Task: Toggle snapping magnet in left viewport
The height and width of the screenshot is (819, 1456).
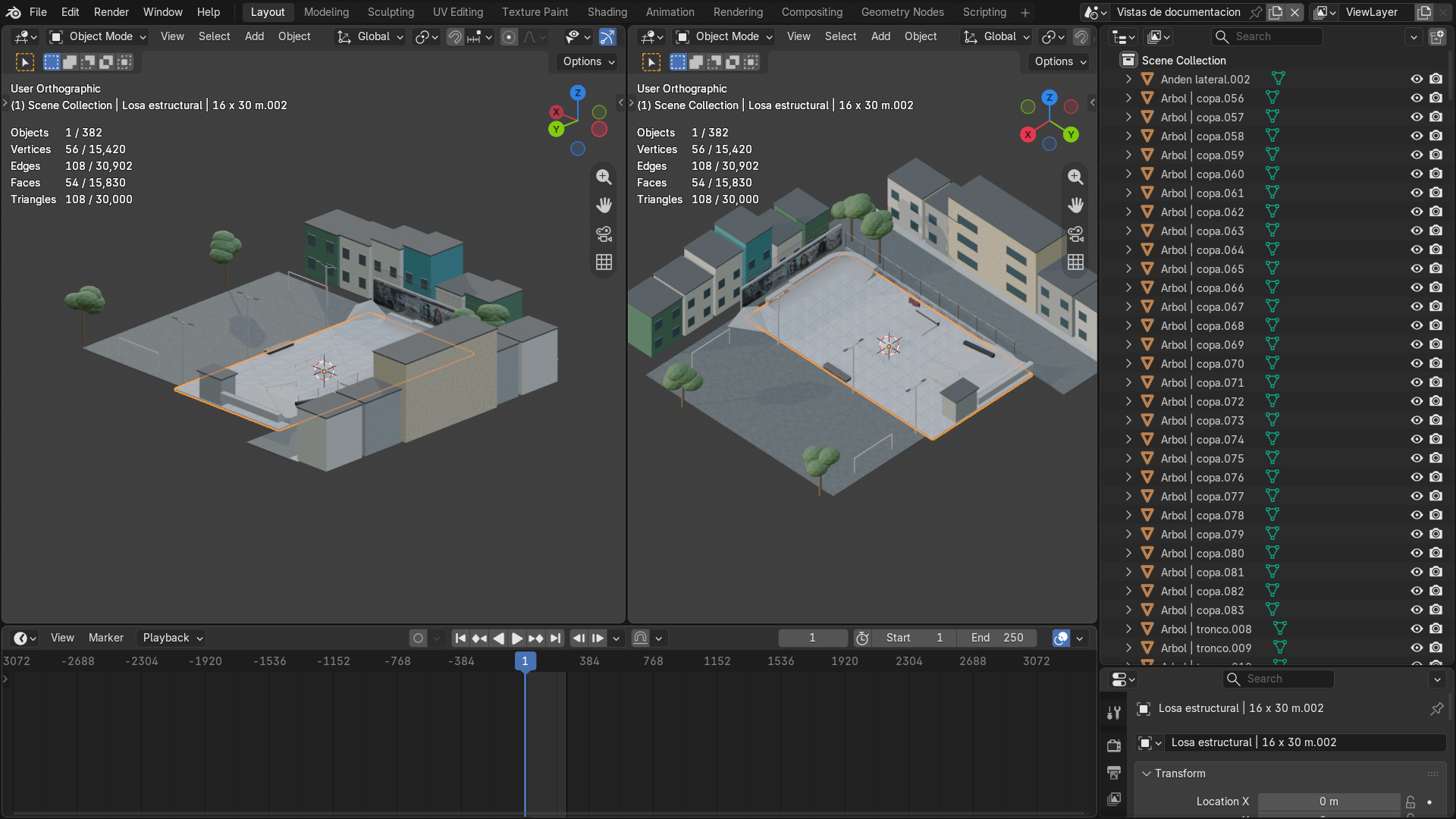Action: [455, 36]
